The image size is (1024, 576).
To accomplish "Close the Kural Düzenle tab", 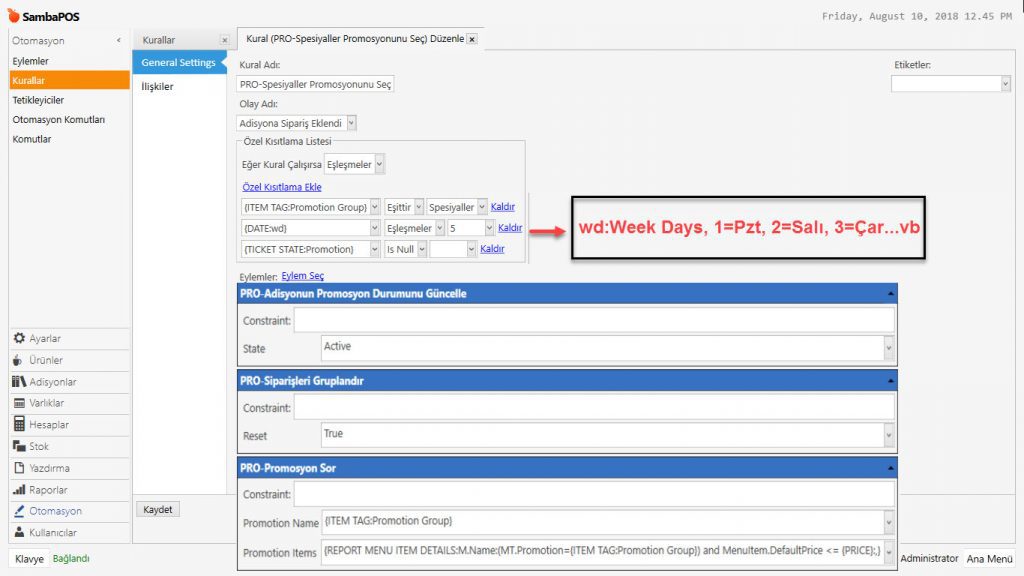I will tap(472, 39).
